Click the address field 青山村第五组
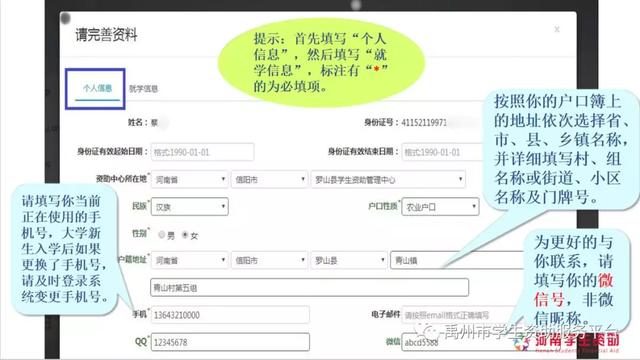The image size is (640, 360). 309,287
